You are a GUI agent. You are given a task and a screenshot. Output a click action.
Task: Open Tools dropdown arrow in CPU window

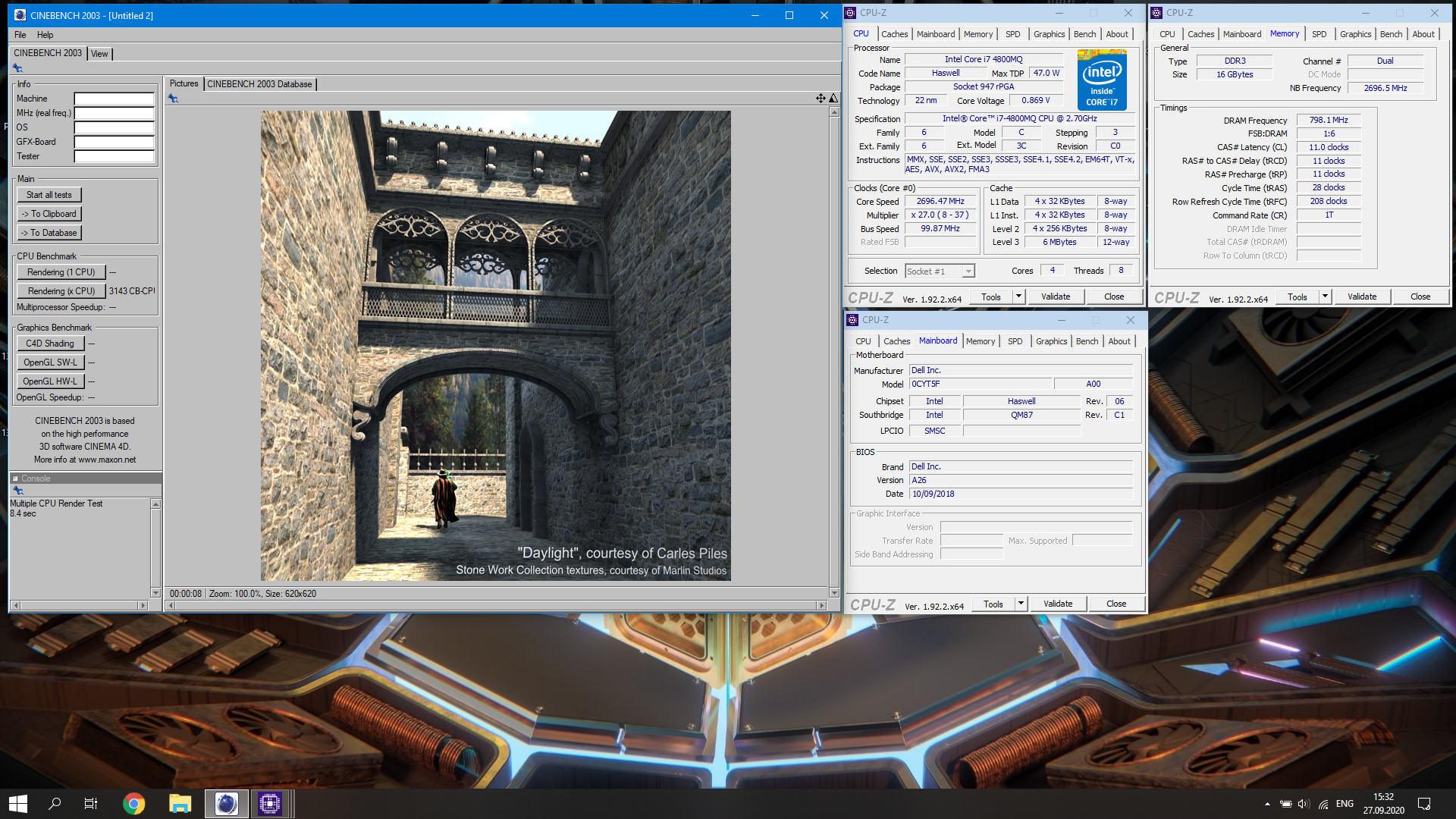coord(1018,297)
